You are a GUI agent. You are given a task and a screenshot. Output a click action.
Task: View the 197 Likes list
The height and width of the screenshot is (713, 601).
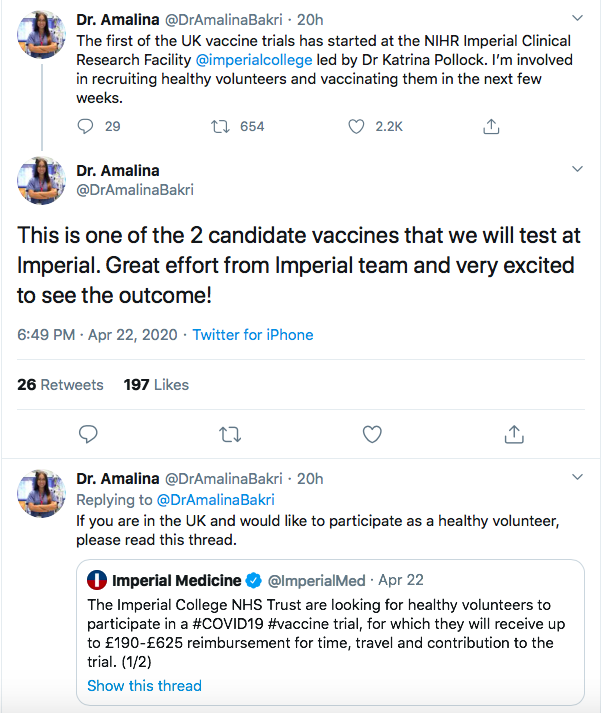click(x=156, y=385)
